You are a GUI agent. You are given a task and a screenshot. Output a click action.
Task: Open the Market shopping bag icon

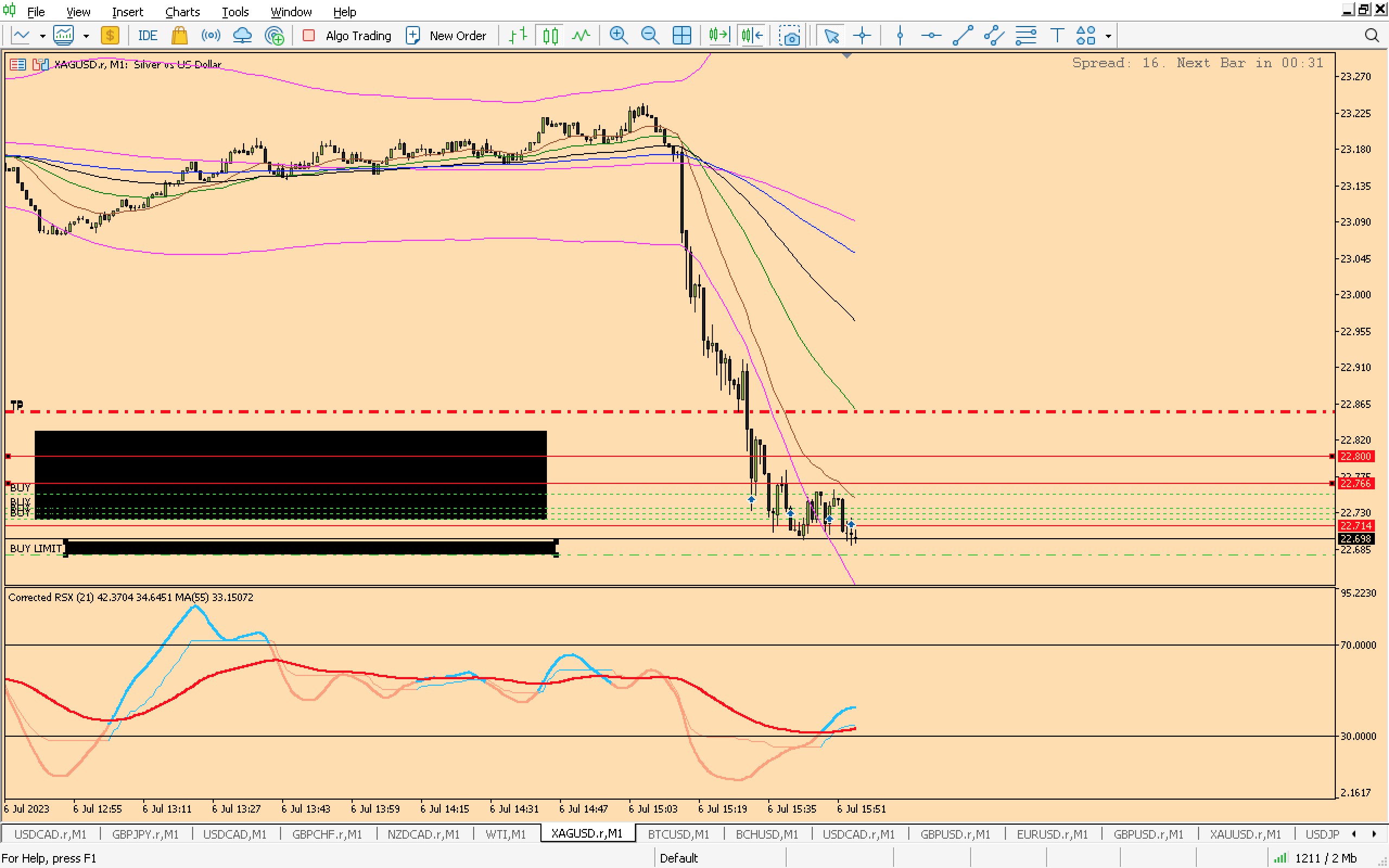180,36
